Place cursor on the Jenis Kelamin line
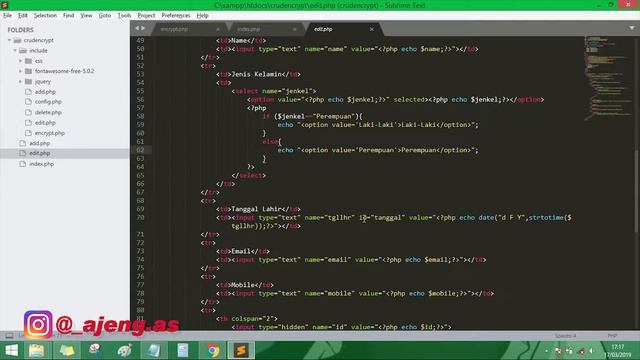The height and width of the screenshot is (360, 640). (x=258, y=74)
